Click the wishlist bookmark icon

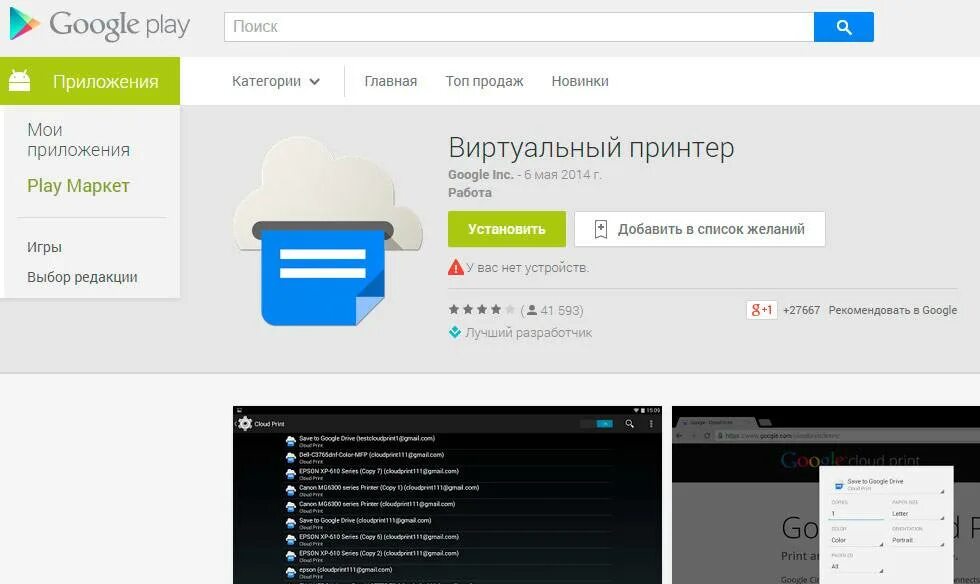pos(601,229)
